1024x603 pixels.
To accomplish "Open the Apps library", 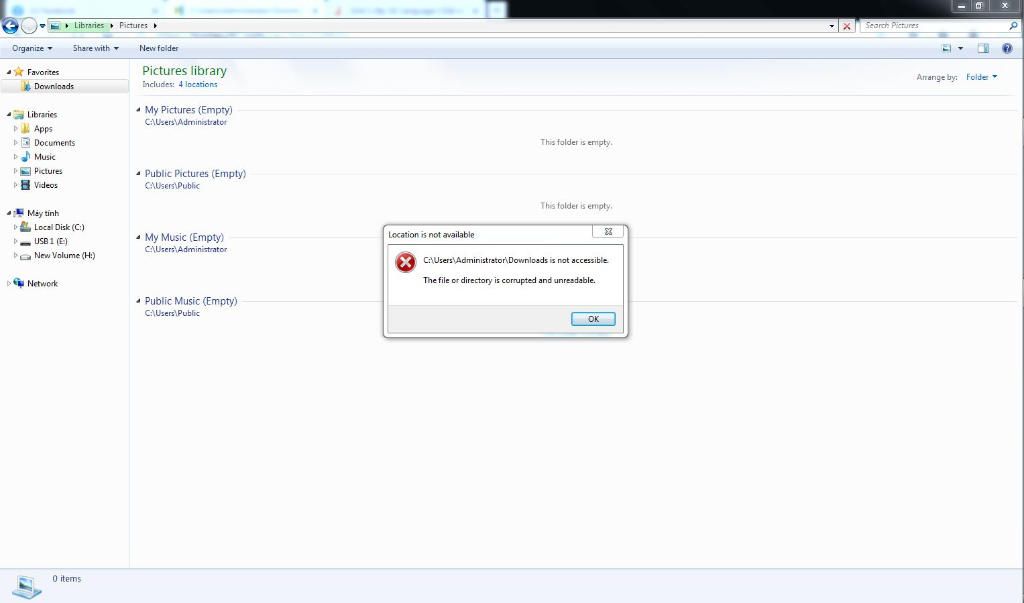I will click(x=43, y=129).
